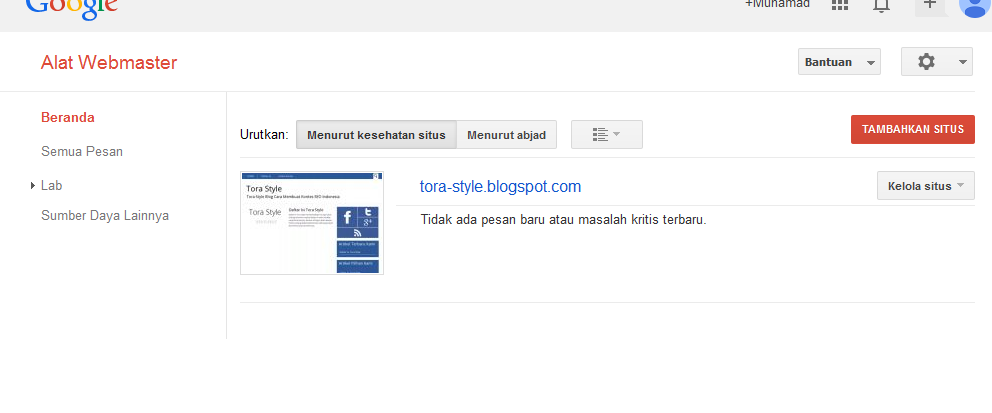This screenshot has width=992, height=413.
Task: Click the plus share button in header
Action: pos(929,6)
